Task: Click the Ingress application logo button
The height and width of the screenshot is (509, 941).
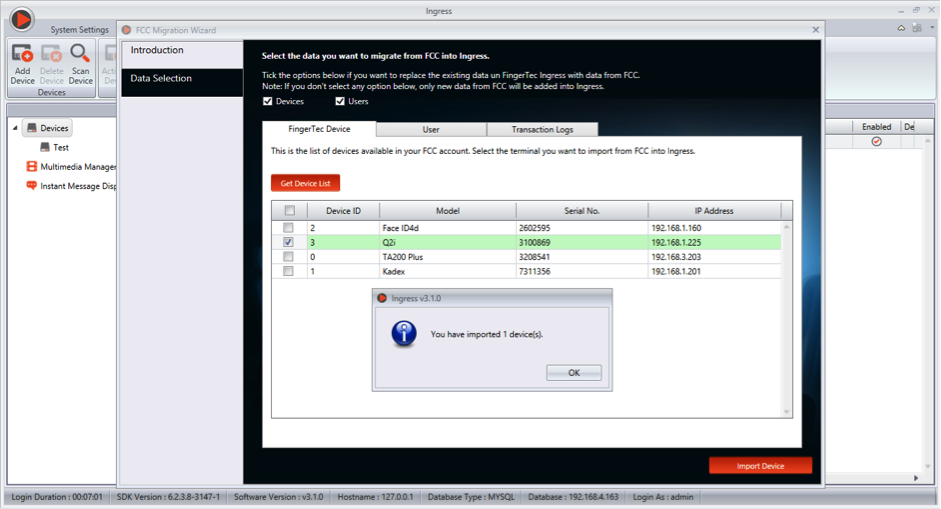Action: click(x=22, y=19)
